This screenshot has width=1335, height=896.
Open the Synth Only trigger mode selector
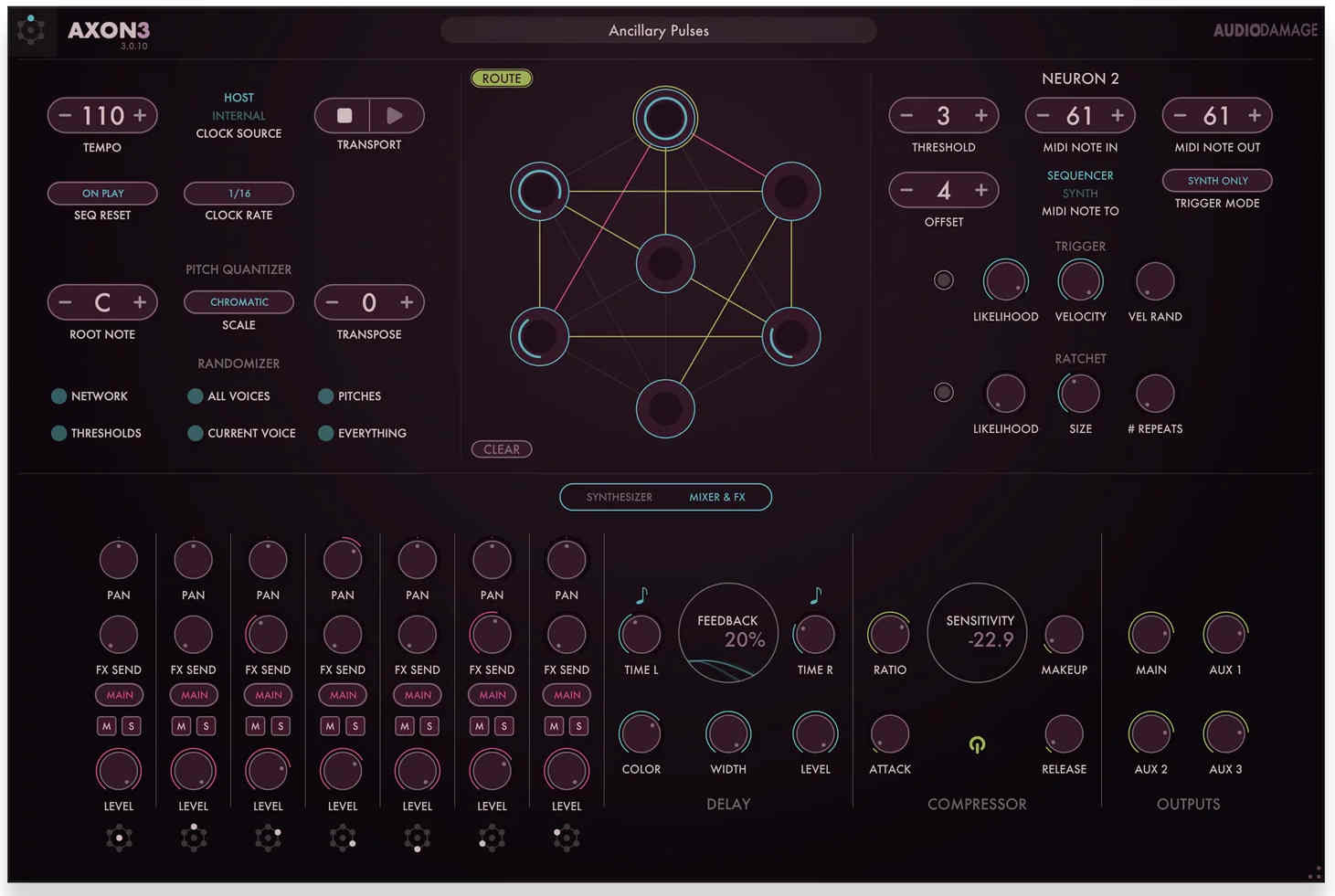coord(1216,181)
